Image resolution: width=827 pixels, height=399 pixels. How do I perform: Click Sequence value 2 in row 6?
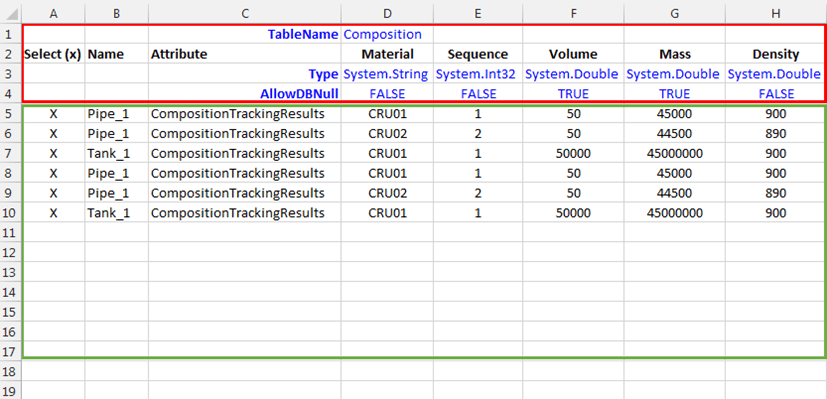tap(478, 134)
